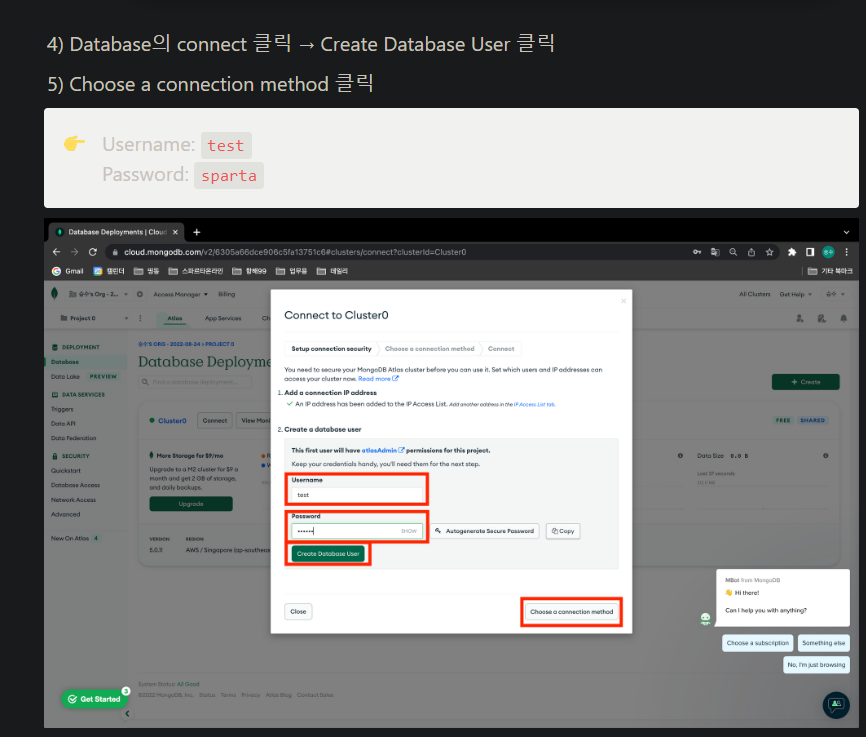Copy the password with Copy button

click(563, 531)
